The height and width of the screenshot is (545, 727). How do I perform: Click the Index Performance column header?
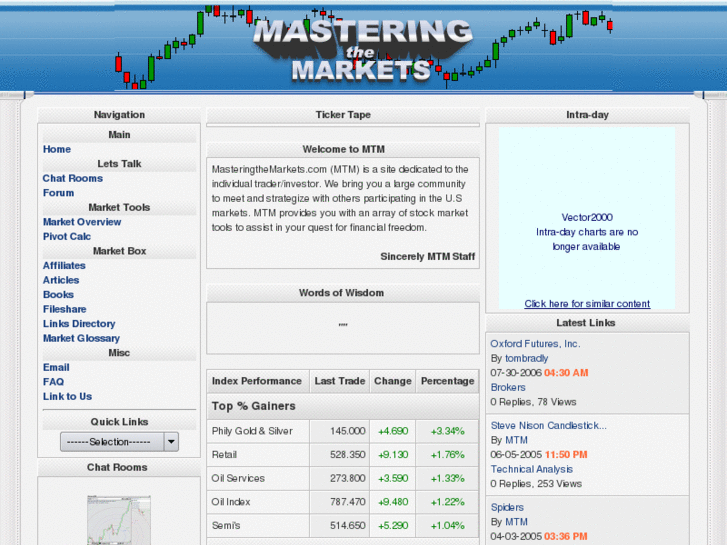257,381
